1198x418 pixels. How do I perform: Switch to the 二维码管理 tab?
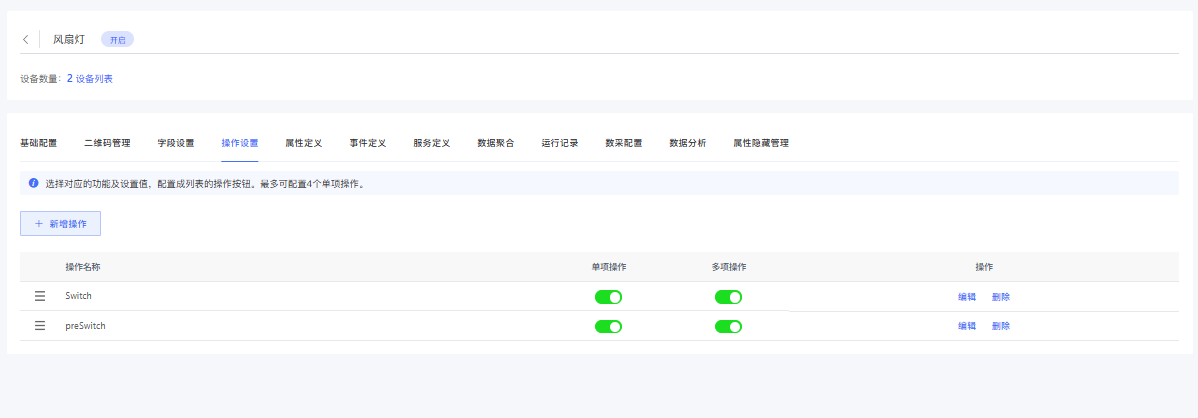tap(107, 143)
